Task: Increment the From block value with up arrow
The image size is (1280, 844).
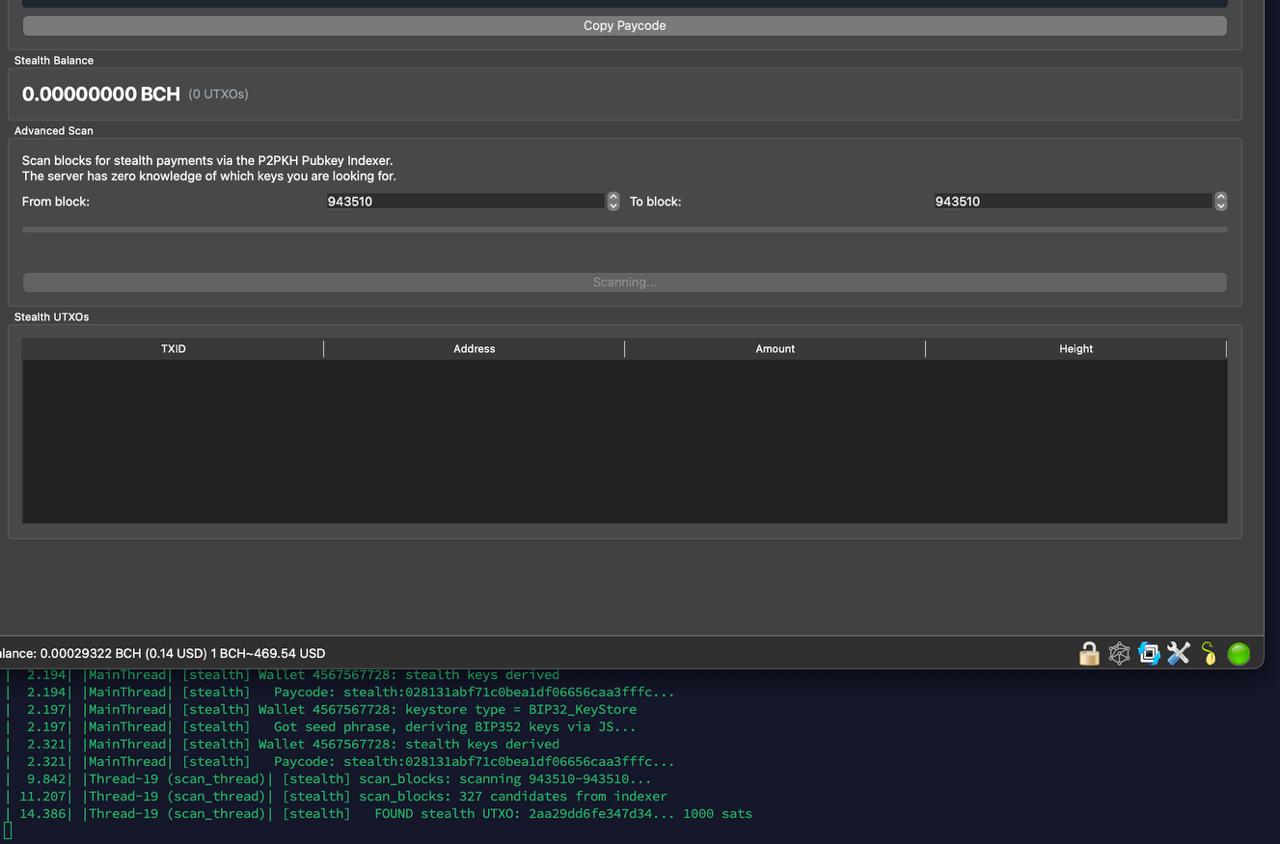Action: coord(613,197)
